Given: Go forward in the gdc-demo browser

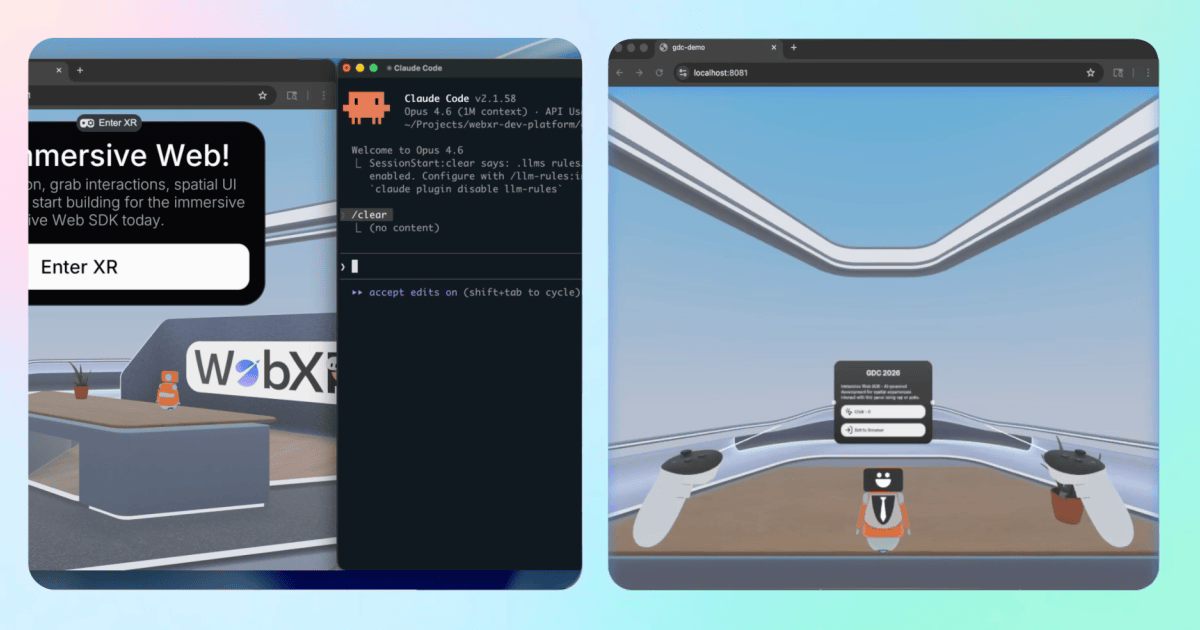Looking at the screenshot, I should pyautogui.click(x=640, y=73).
